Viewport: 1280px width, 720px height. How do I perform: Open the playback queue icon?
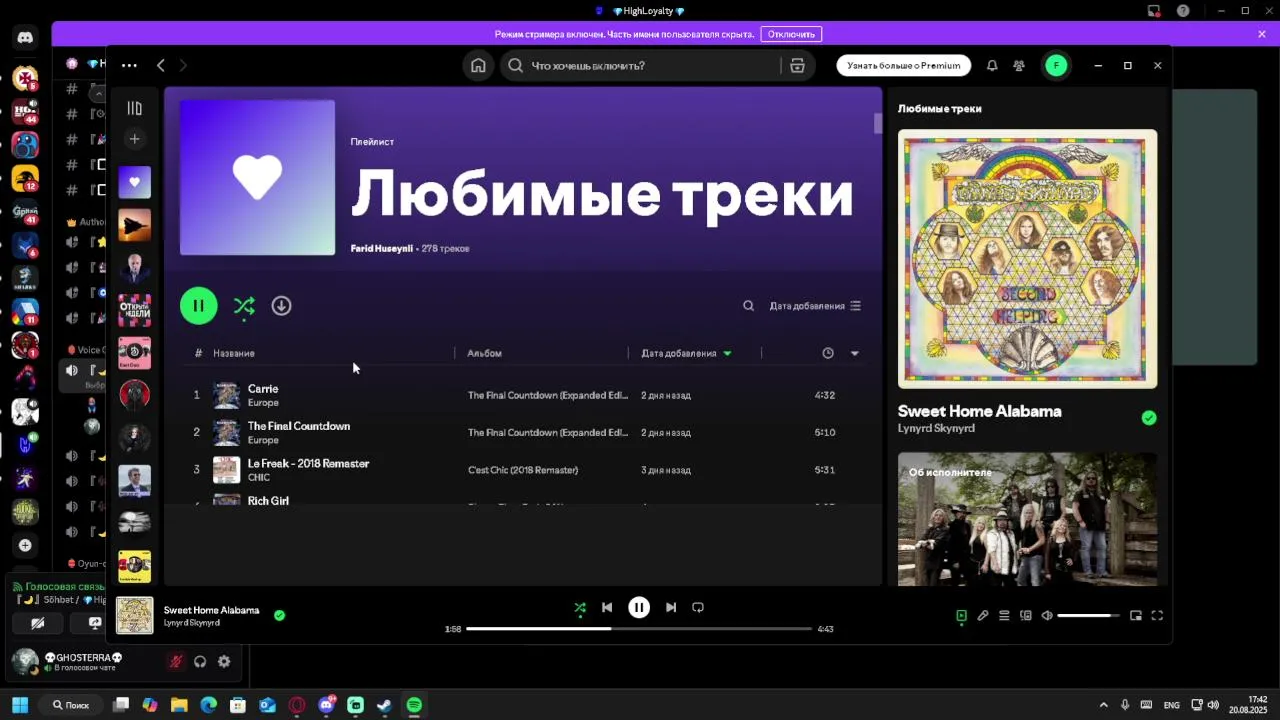[1004, 616]
